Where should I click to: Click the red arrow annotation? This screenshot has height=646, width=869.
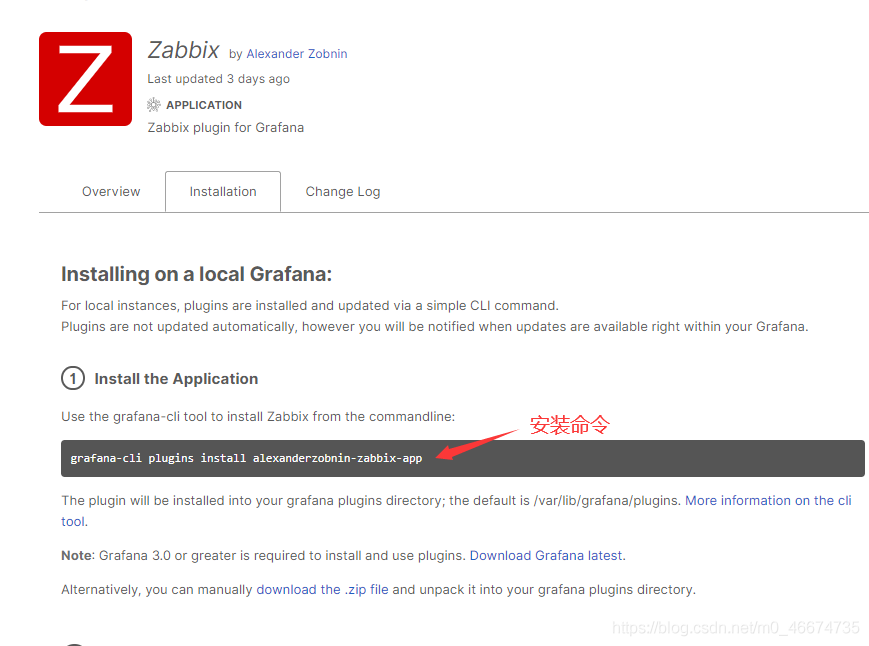click(478, 445)
